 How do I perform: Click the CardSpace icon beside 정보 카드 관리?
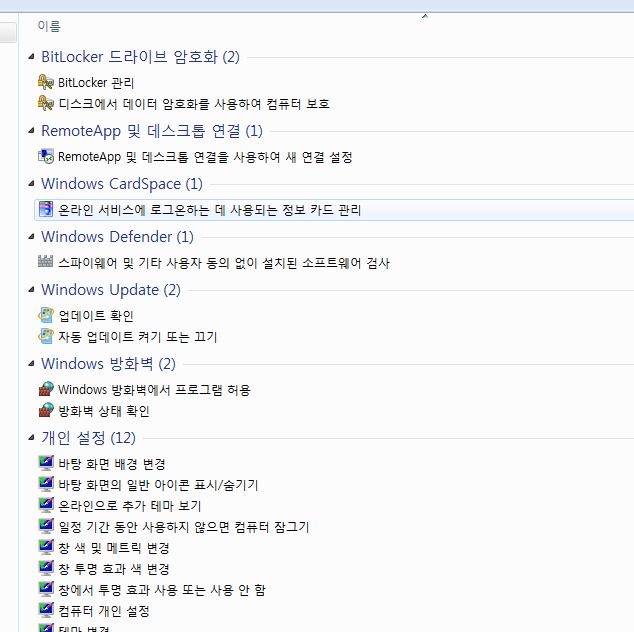click(46, 209)
